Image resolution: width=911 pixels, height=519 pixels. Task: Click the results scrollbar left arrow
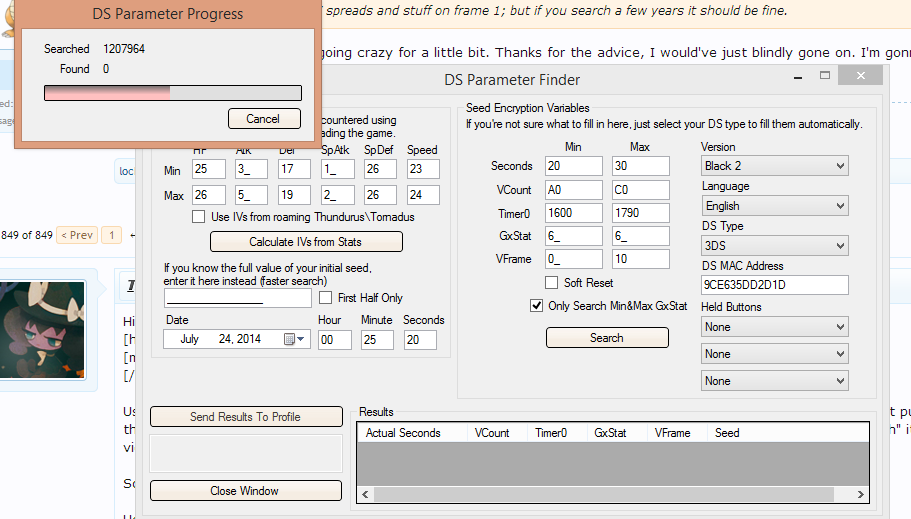point(366,494)
